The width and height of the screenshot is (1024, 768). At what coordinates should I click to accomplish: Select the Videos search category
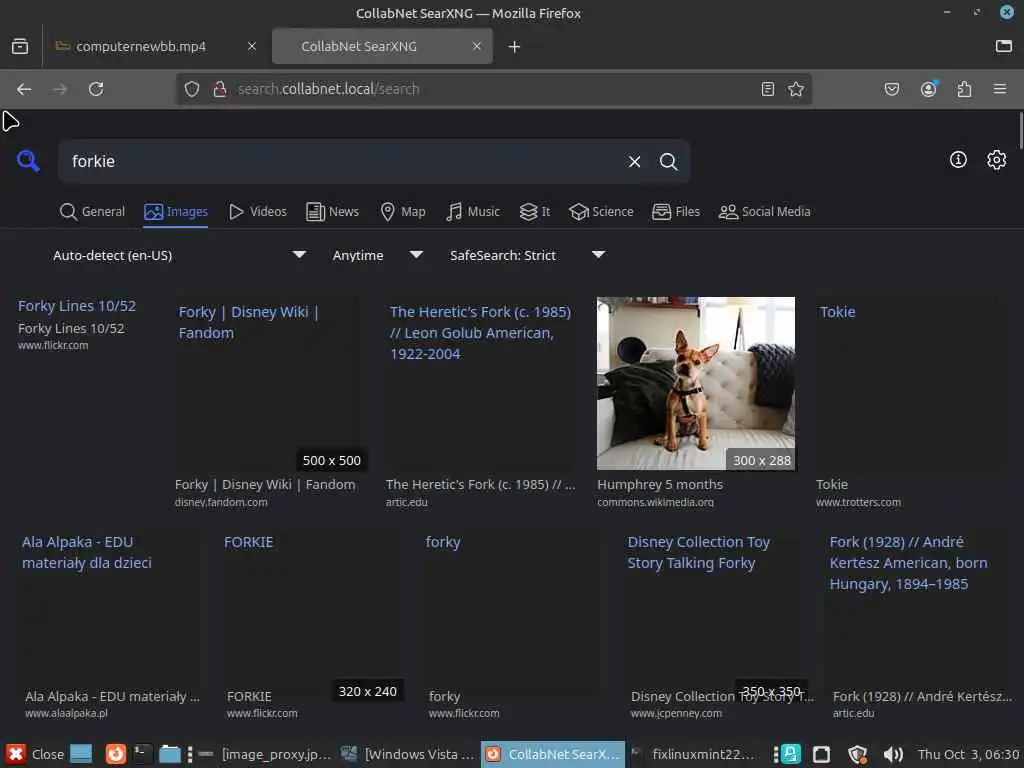258,212
